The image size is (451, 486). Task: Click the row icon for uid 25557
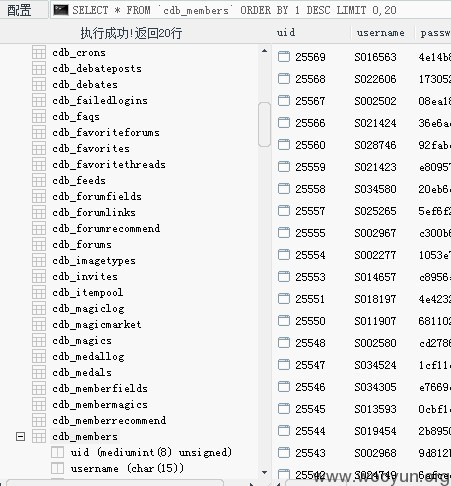coord(284,211)
